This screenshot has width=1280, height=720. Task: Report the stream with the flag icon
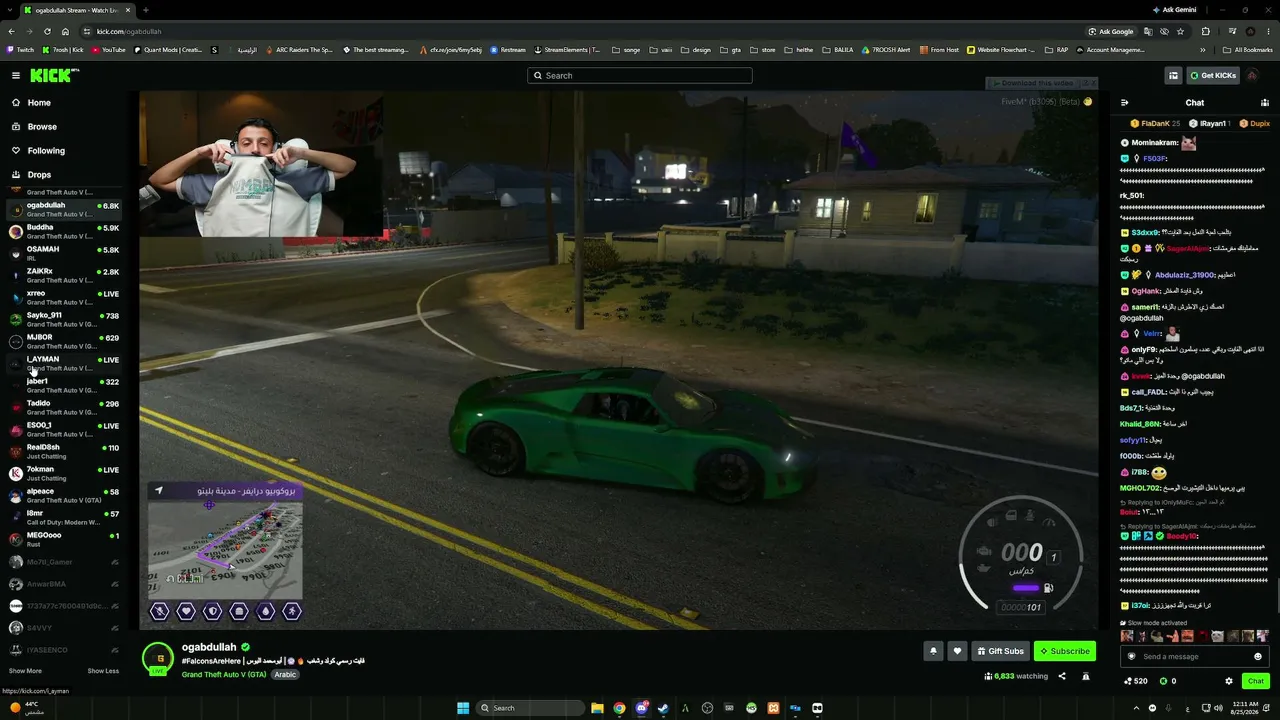pyautogui.click(x=1086, y=676)
